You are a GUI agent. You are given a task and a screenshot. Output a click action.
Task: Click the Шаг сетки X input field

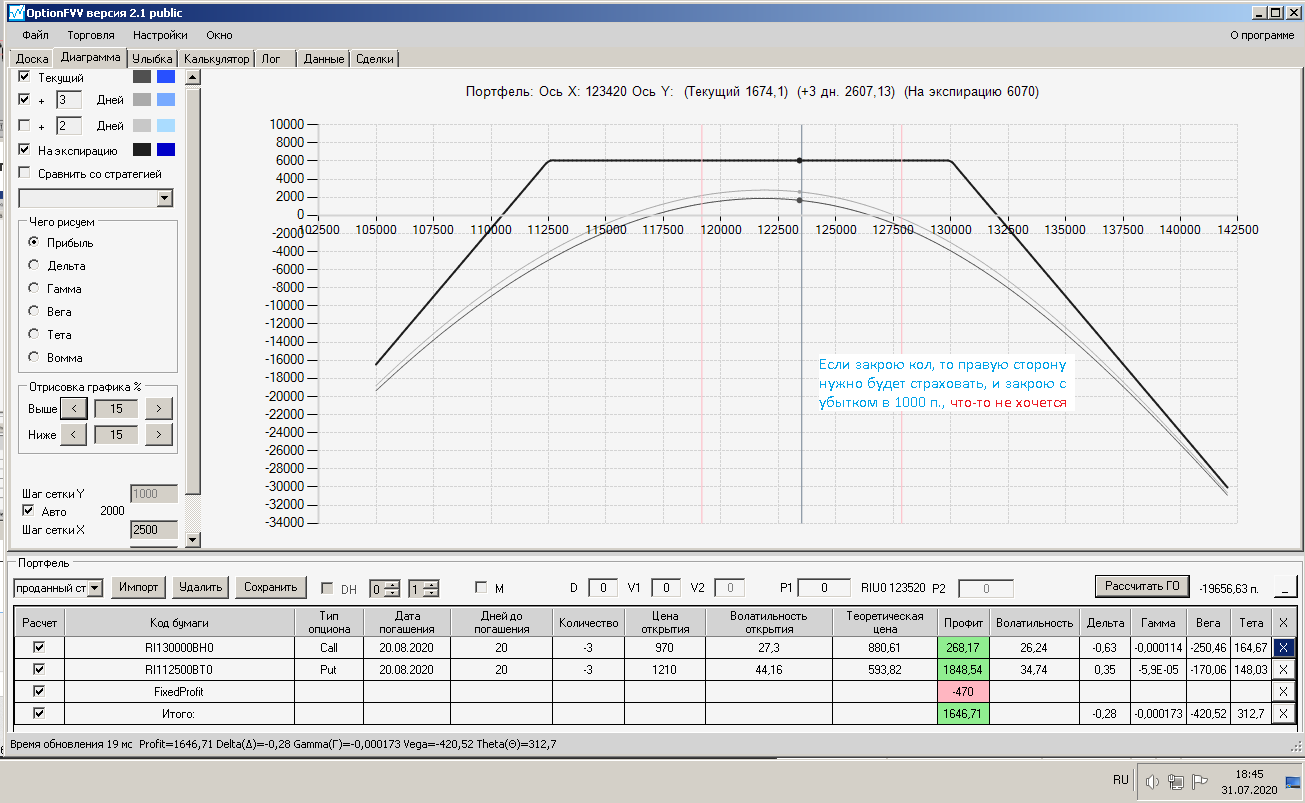click(x=154, y=530)
